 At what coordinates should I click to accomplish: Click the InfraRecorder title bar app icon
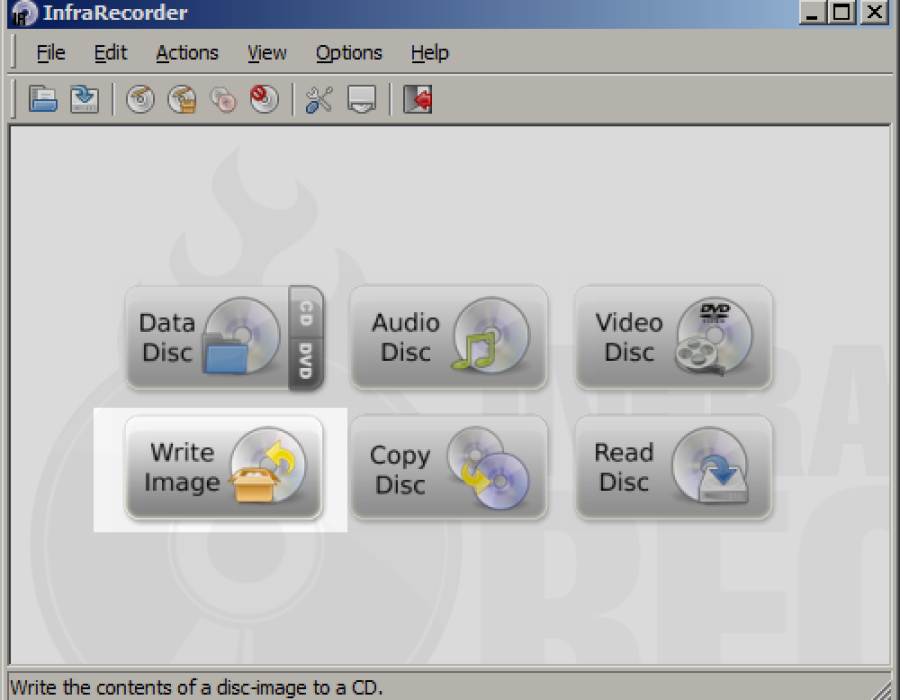tap(24, 13)
